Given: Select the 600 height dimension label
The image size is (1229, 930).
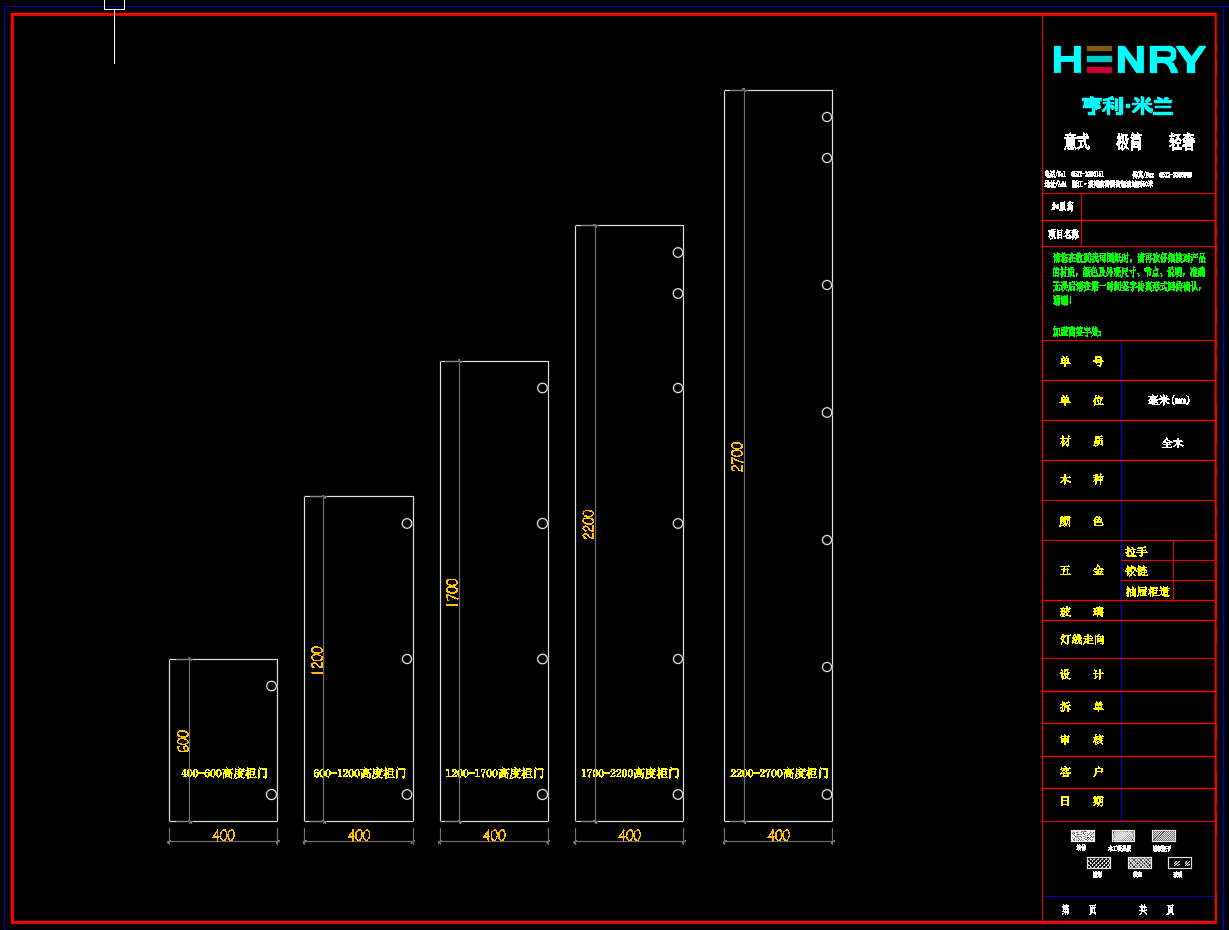Looking at the screenshot, I should 183,741.
